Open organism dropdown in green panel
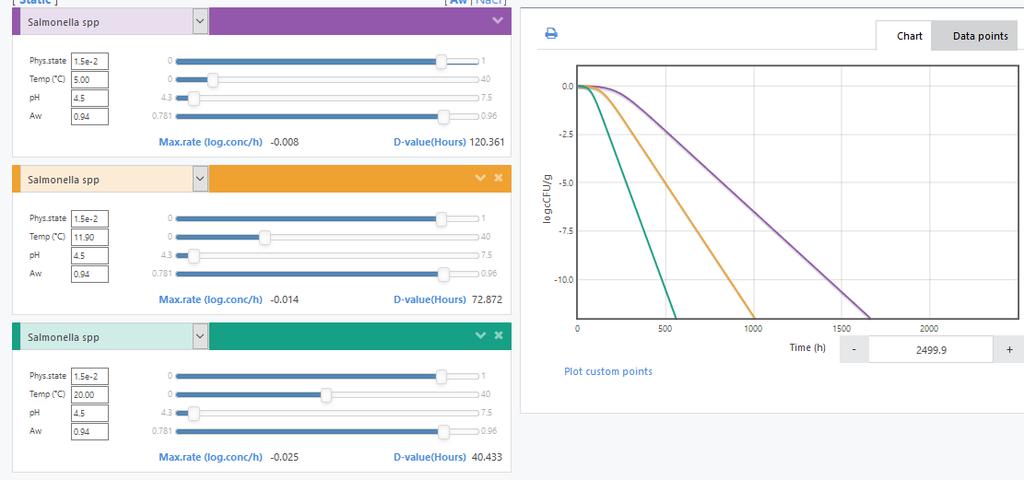This screenshot has width=1024, height=480. [200, 337]
